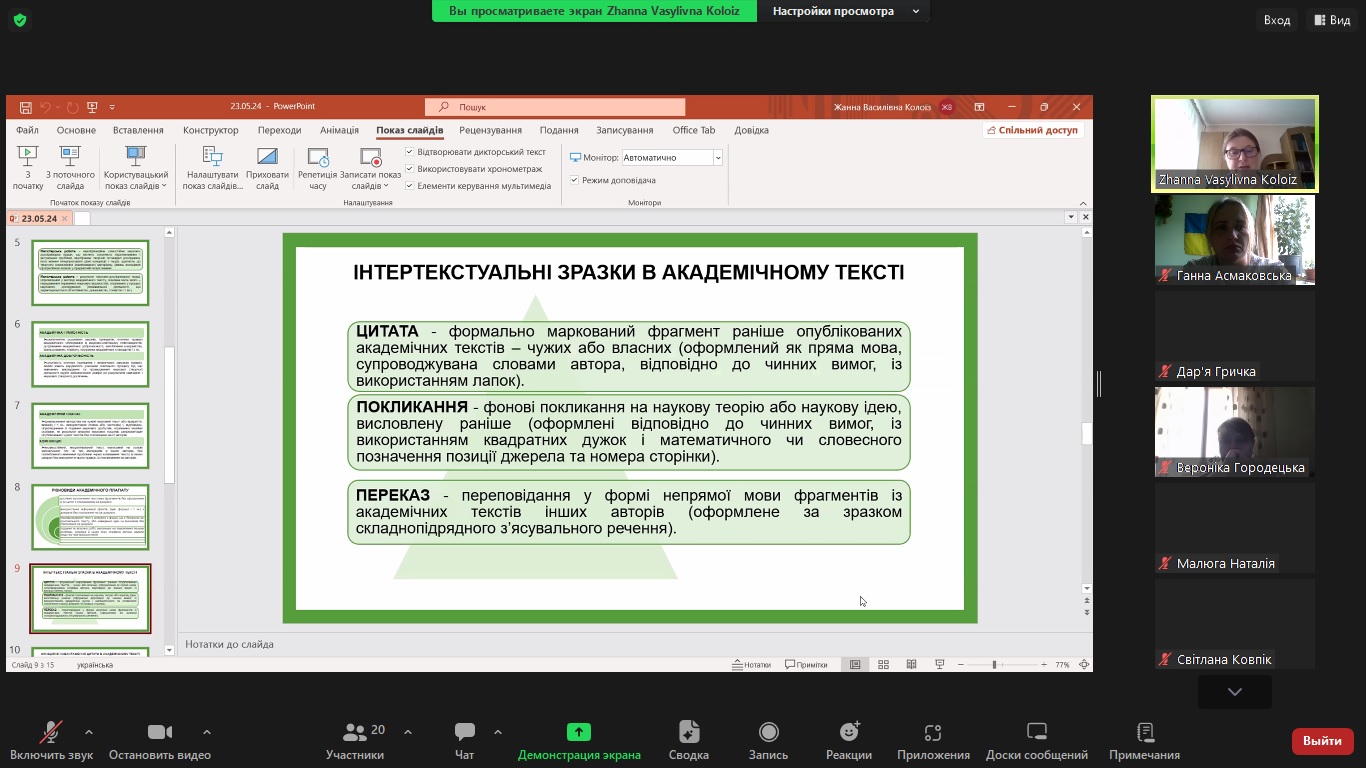Switch to Normal view icon
Image resolution: width=1366 pixels, height=768 pixels.
point(855,664)
